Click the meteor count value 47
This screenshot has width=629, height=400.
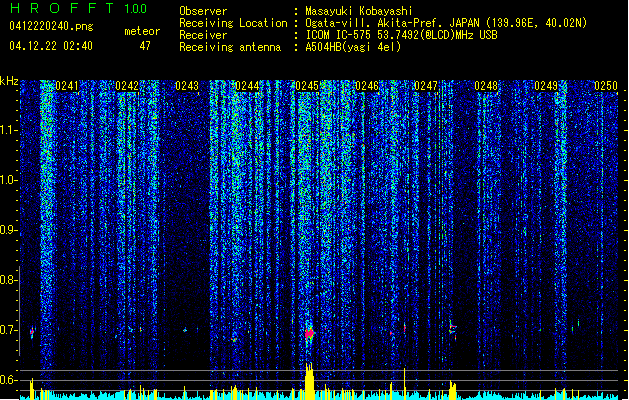pyautogui.click(x=145, y=46)
